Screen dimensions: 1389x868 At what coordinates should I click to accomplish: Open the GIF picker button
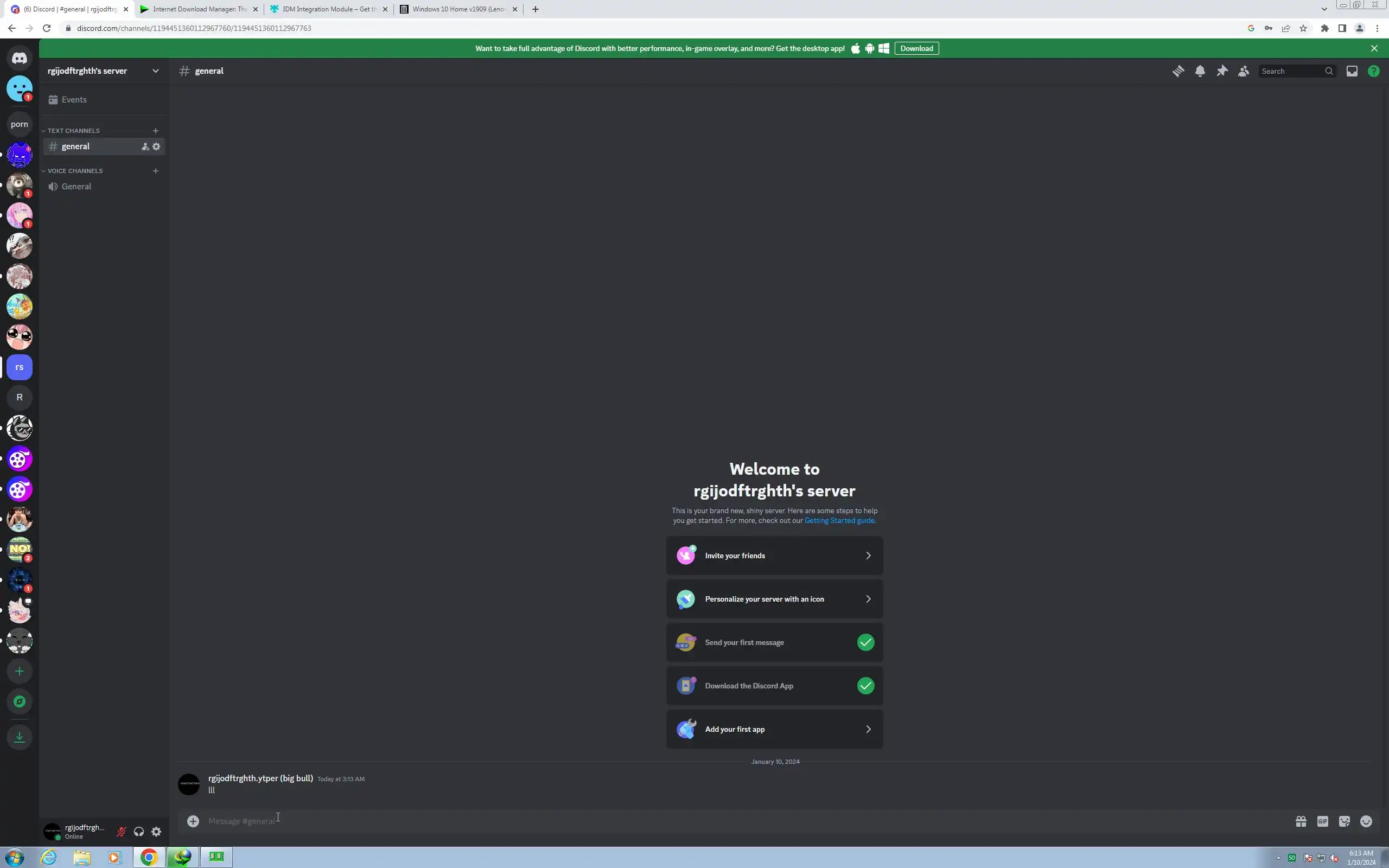(1322, 821)
